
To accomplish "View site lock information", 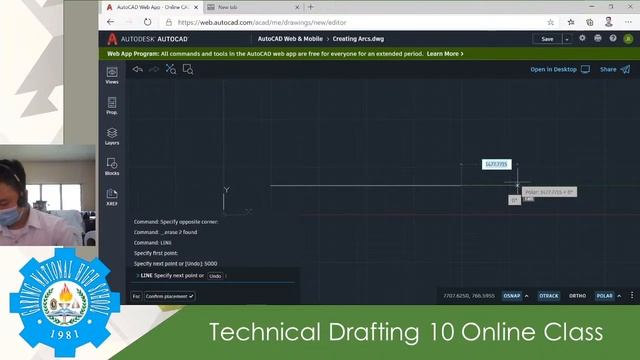I will tap(169, 22).
